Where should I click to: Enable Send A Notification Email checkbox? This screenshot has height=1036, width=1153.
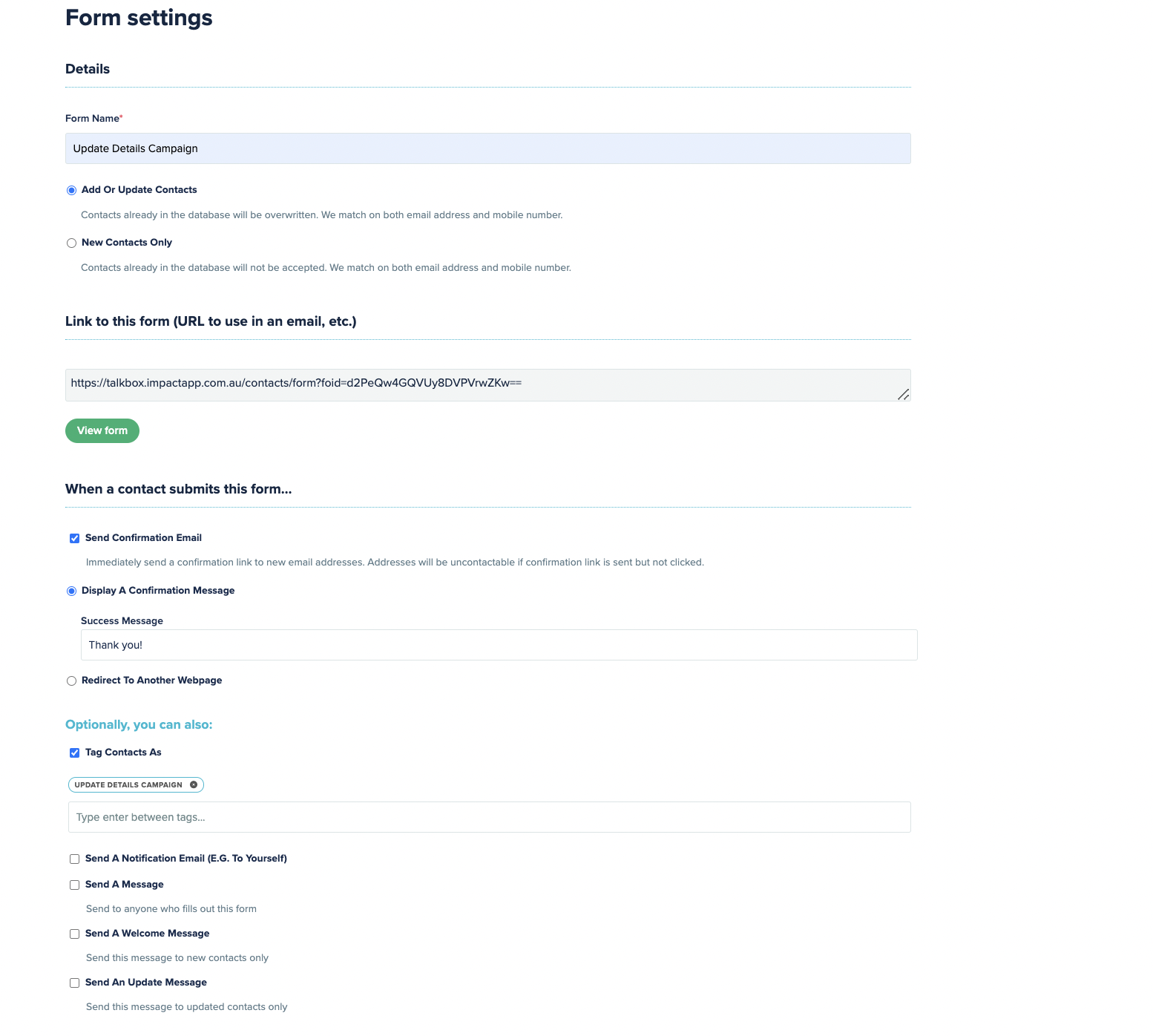tap(75, 859)
